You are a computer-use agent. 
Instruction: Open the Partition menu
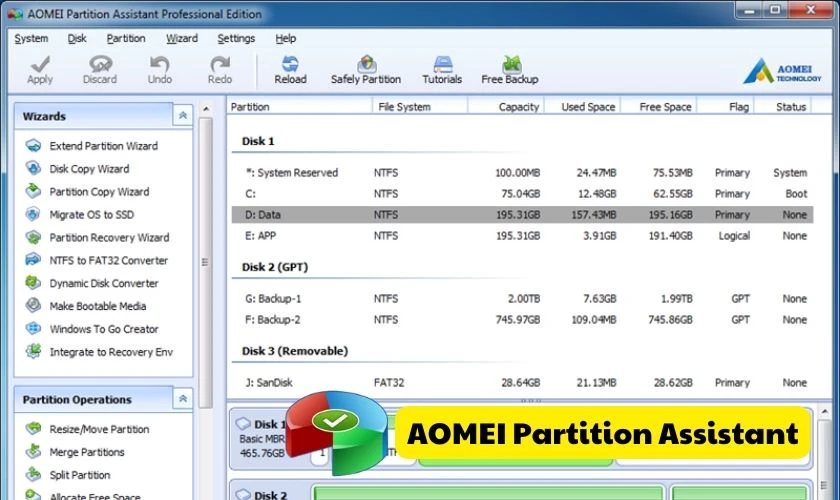pos(126,39)
